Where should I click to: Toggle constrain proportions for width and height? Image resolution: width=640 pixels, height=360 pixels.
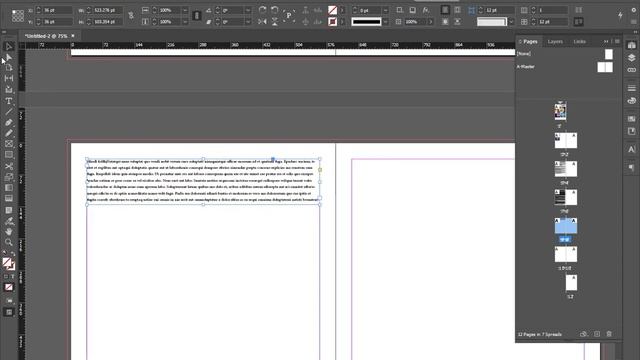(x=131, y=16)
